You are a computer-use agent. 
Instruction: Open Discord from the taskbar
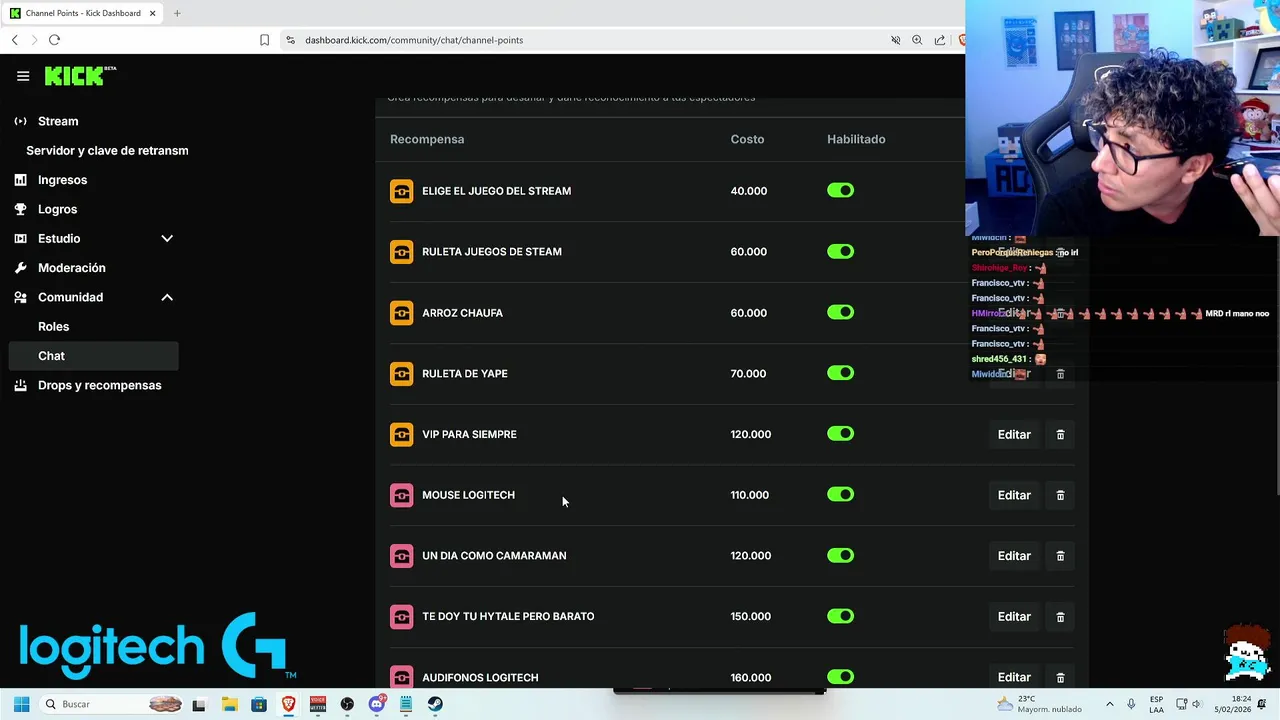pos(377,704)
